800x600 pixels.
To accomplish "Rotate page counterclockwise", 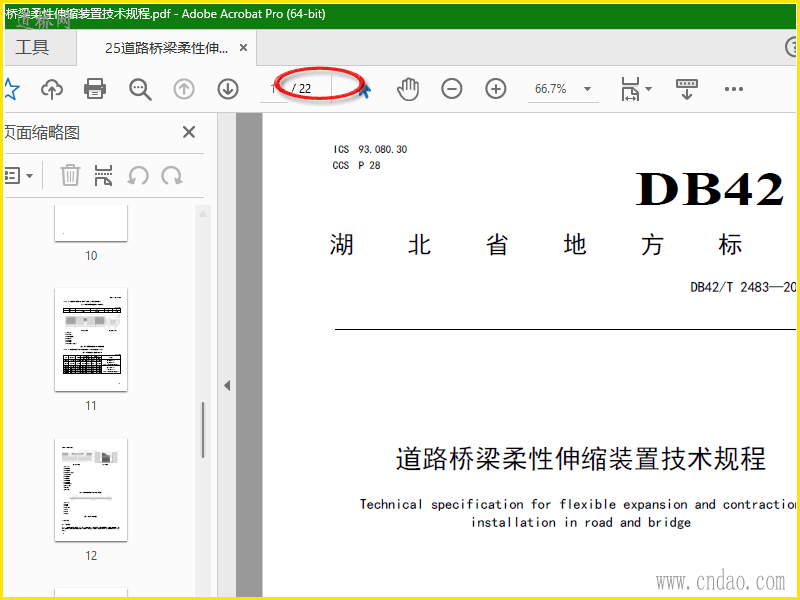I will [138, 176].
